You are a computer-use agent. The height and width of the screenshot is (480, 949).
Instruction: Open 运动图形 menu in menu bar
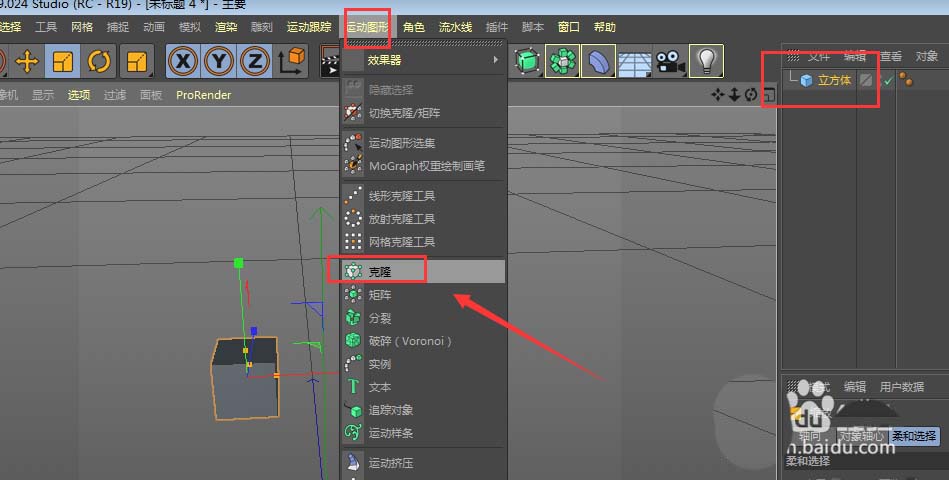[x=367, y=27]
